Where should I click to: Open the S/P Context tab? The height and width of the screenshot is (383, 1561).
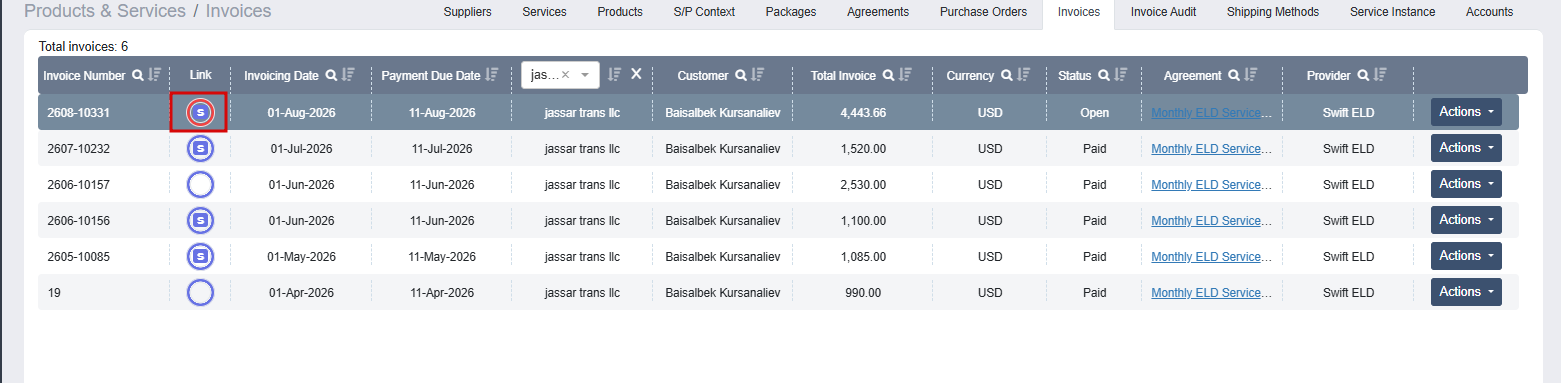tap(704, 12)
